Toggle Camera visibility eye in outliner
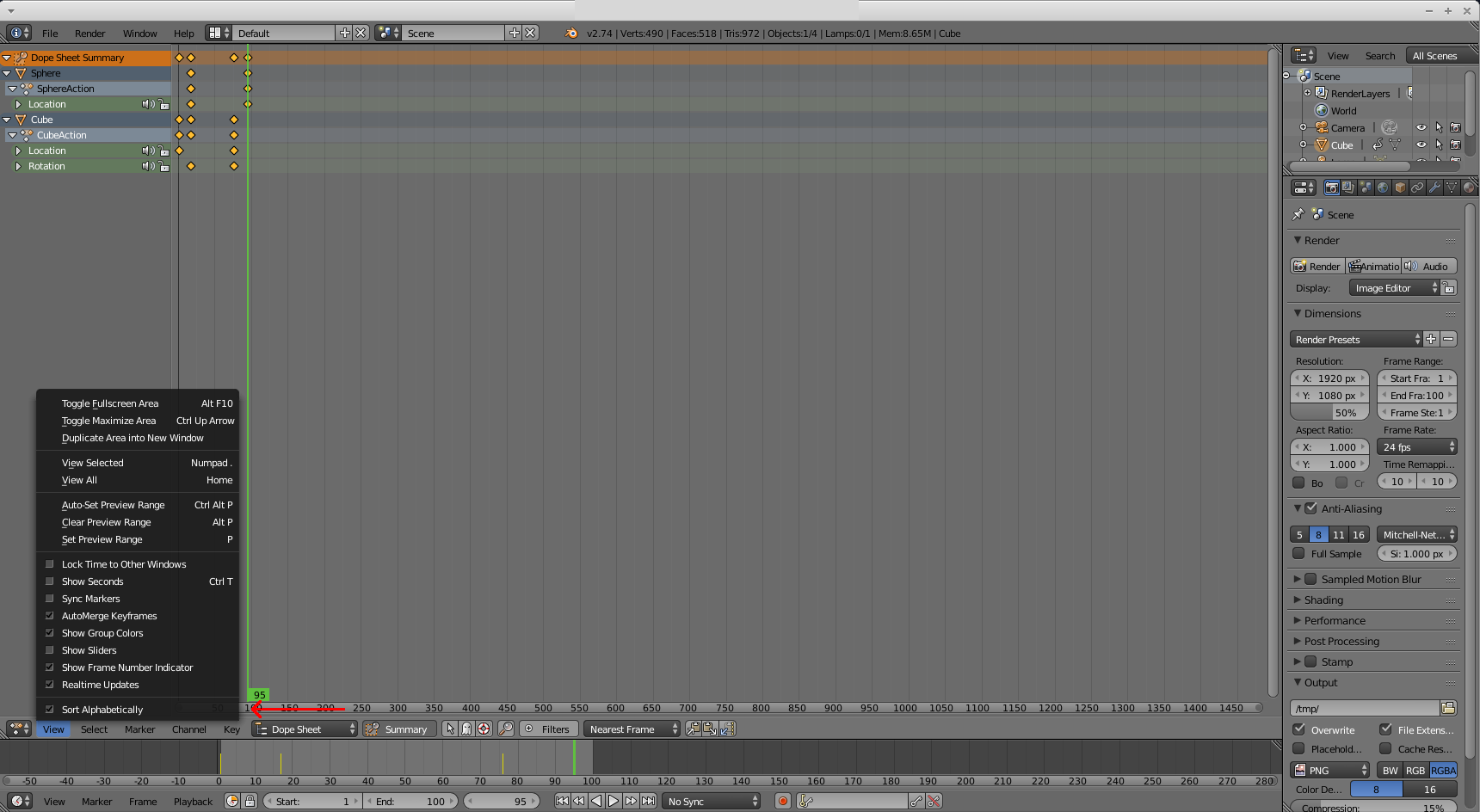This screenshot has width=1480, height=812. (1421, 127)
